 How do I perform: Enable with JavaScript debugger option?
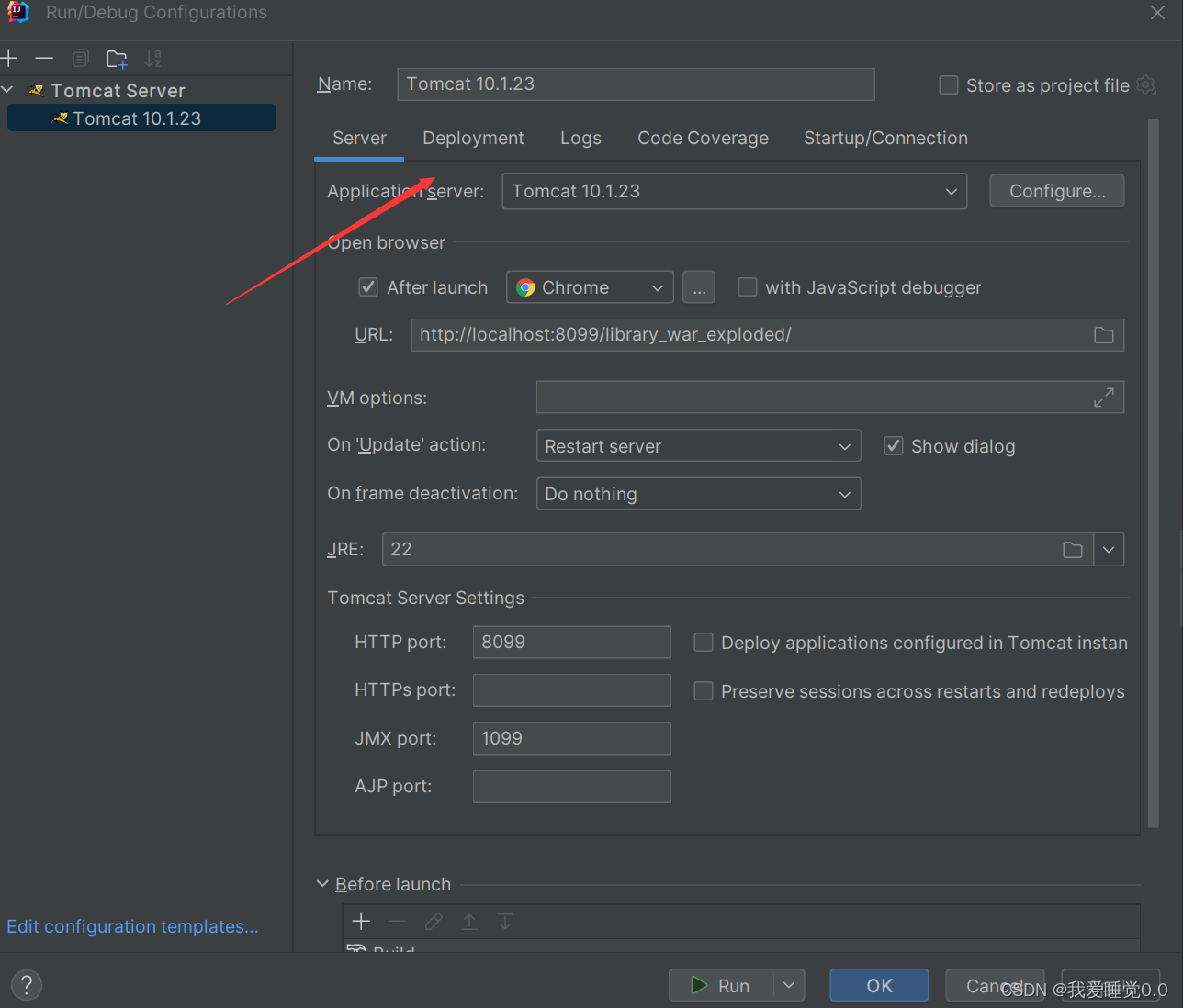pyautogui.click(x=748, y=287)
